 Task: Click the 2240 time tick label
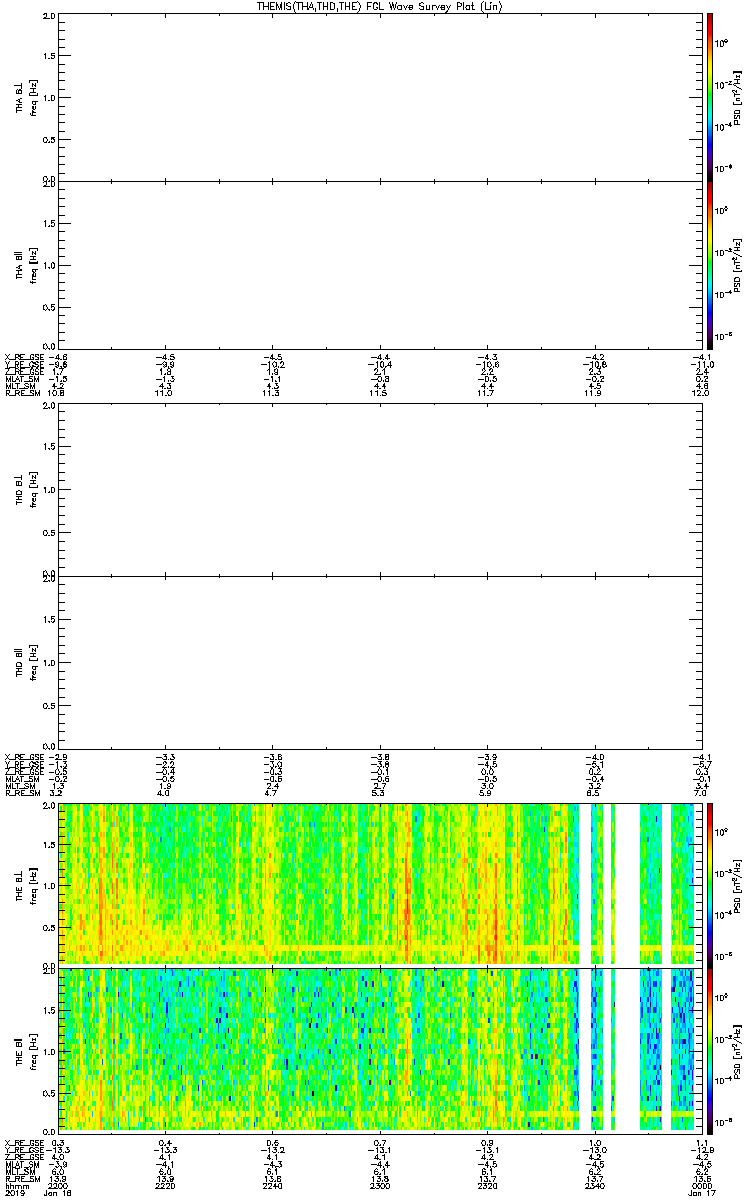[274, 1185]
